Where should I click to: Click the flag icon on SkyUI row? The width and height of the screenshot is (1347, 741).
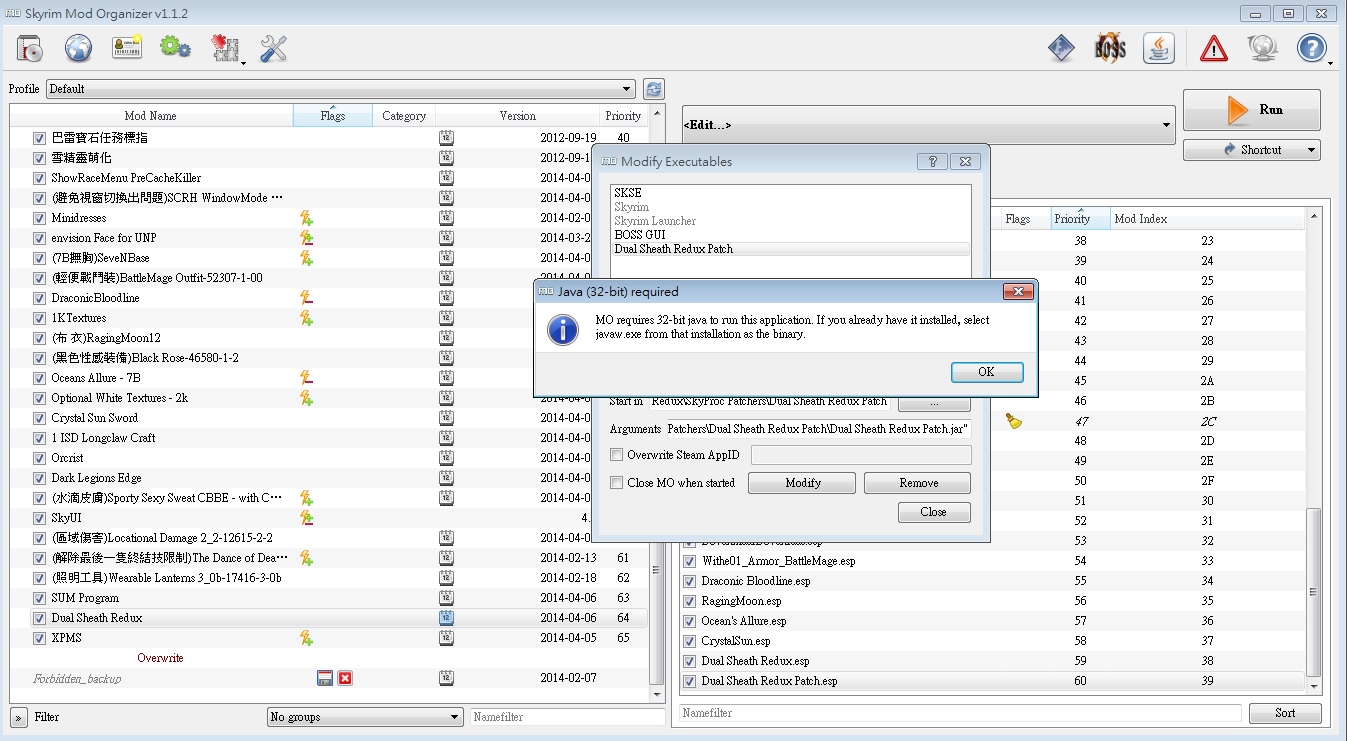(x=307, y=518)
